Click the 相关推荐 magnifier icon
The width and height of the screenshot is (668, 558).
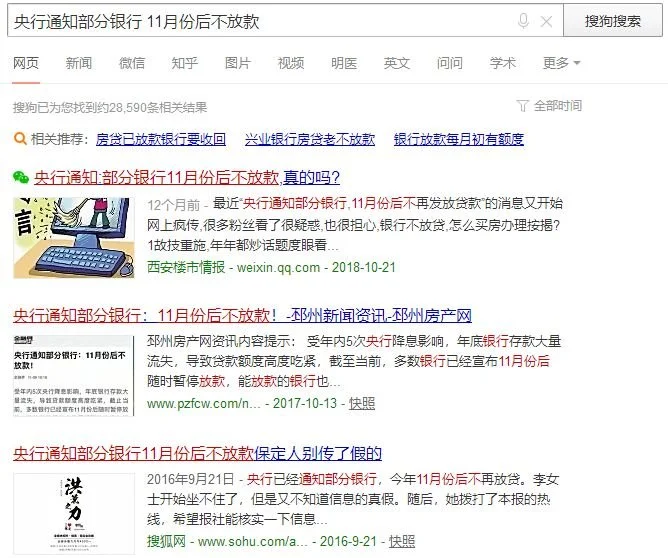[x=20, y=139]
